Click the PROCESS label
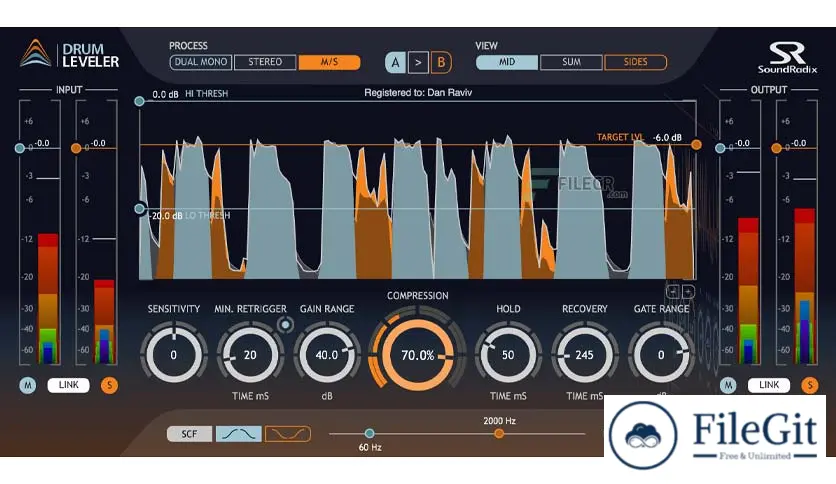This screenshot has height=484, width=836. 188,46
